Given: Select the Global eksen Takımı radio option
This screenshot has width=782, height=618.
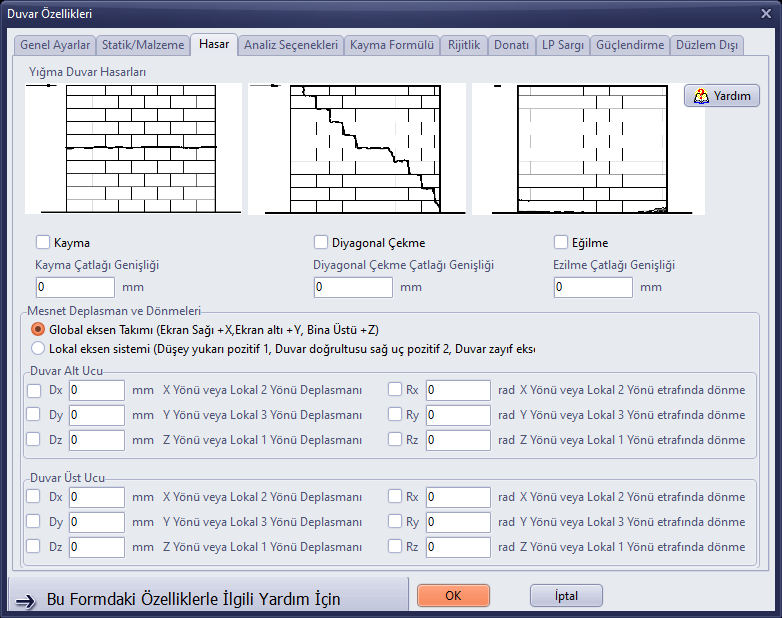Looking at the screenshot, I should (x=38, y=329).
